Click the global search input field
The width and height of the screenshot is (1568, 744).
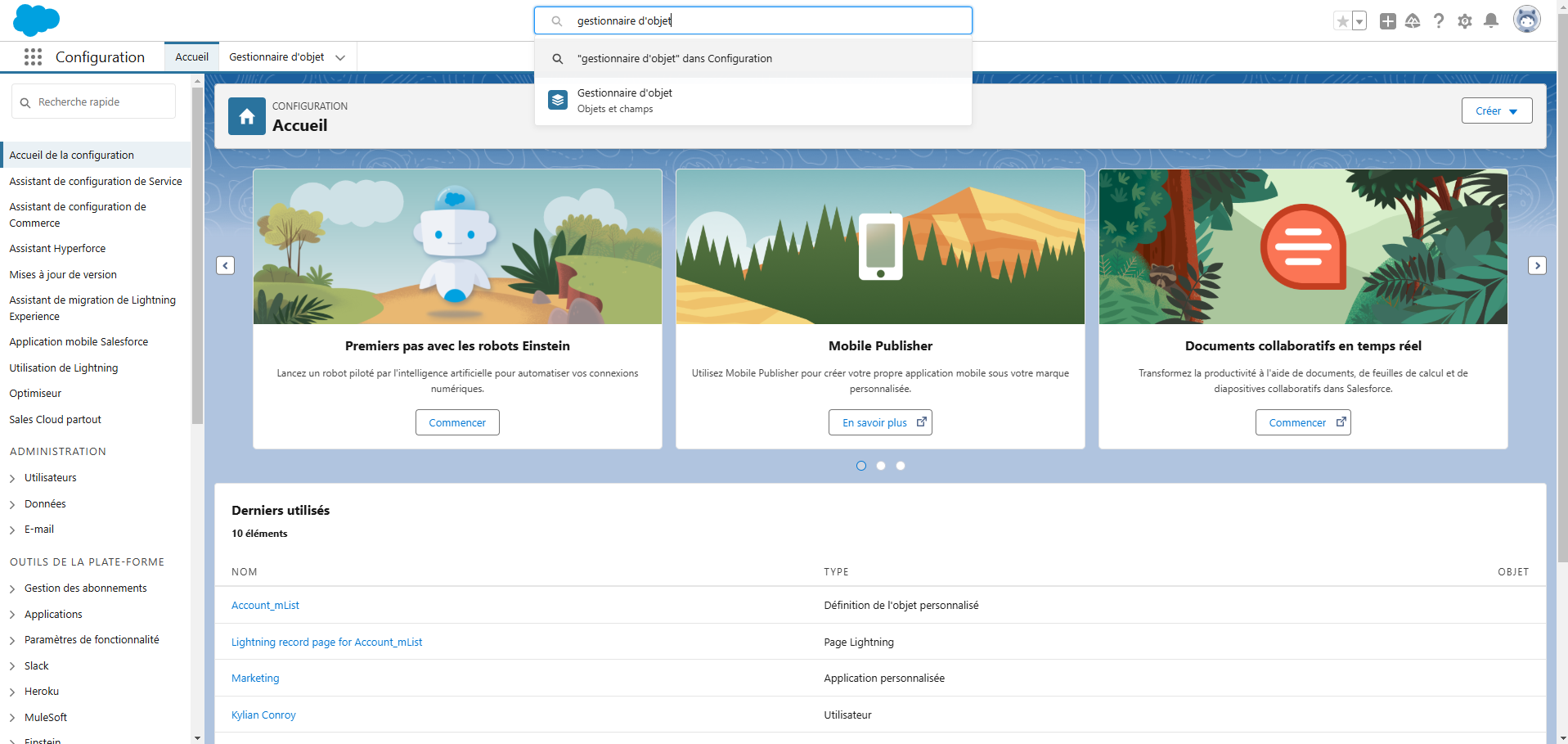pyautogui.click(x=753, y=21)
